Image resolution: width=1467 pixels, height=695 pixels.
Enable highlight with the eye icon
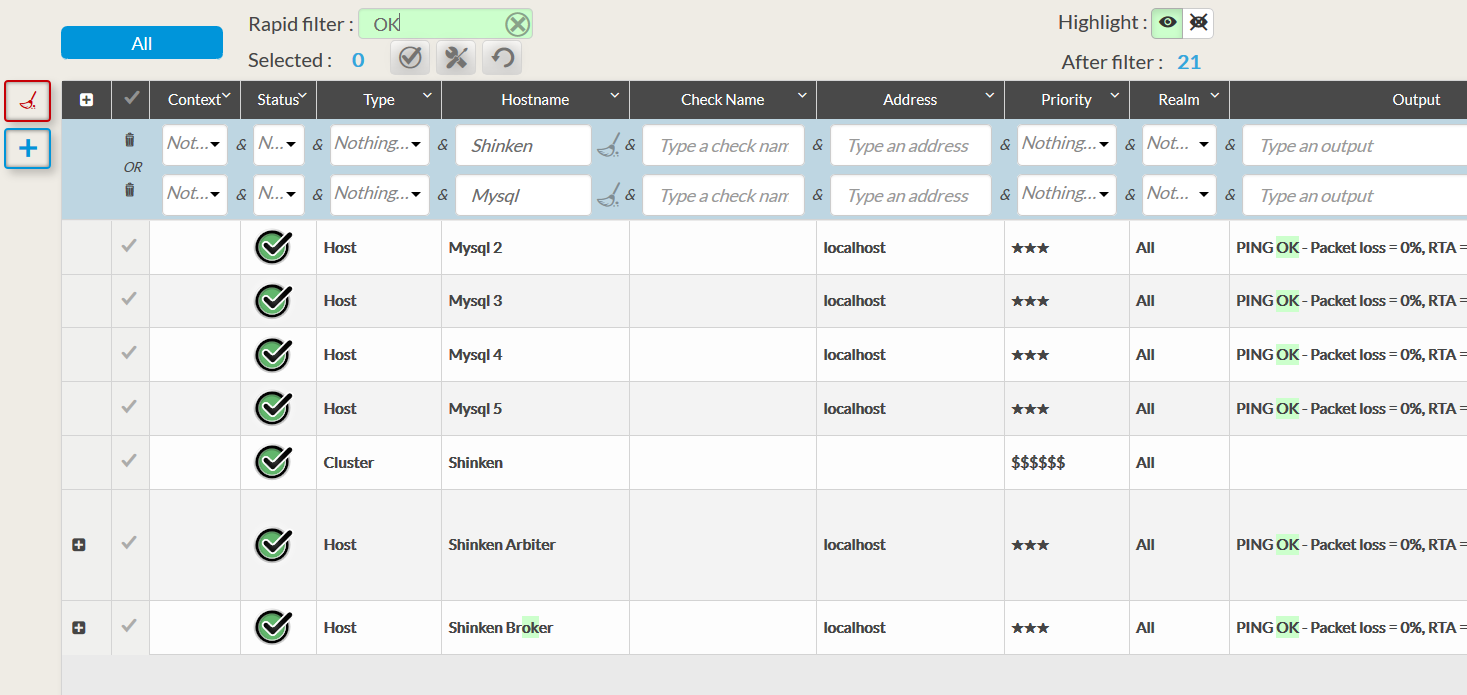click(1167, 23)
